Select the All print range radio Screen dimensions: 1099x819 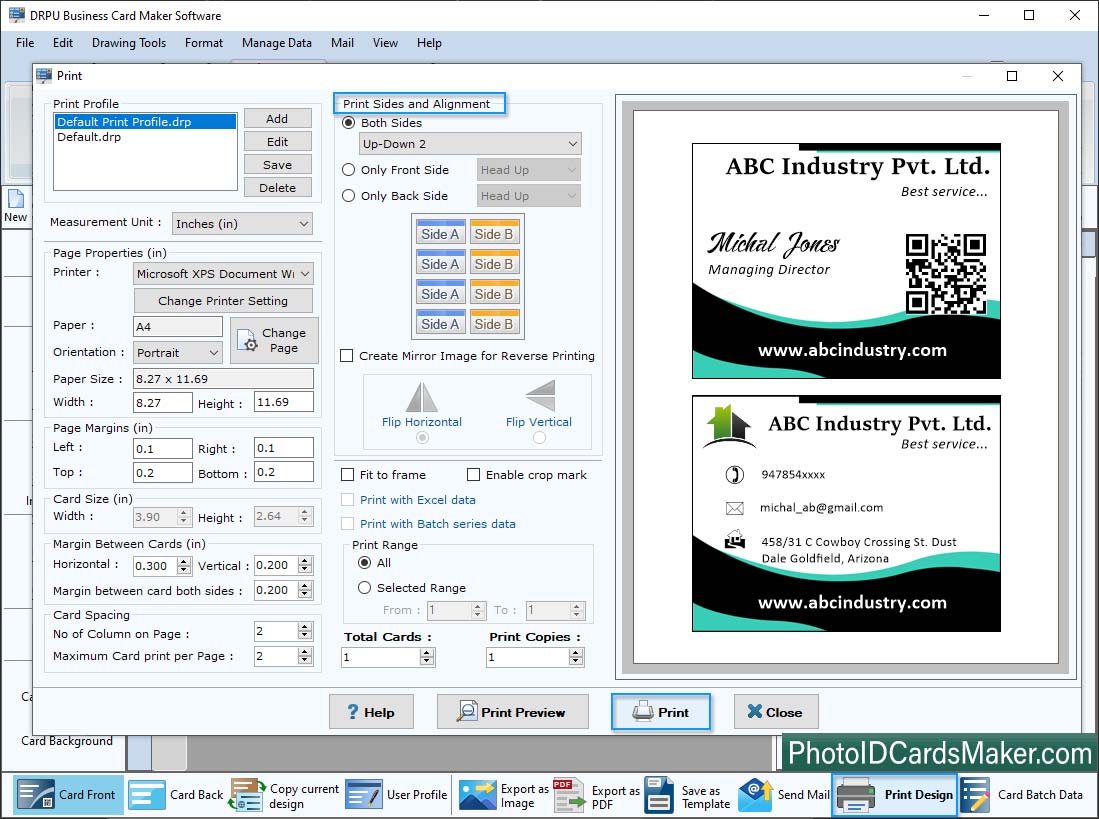pyautogui.click(x=364, y=563)
